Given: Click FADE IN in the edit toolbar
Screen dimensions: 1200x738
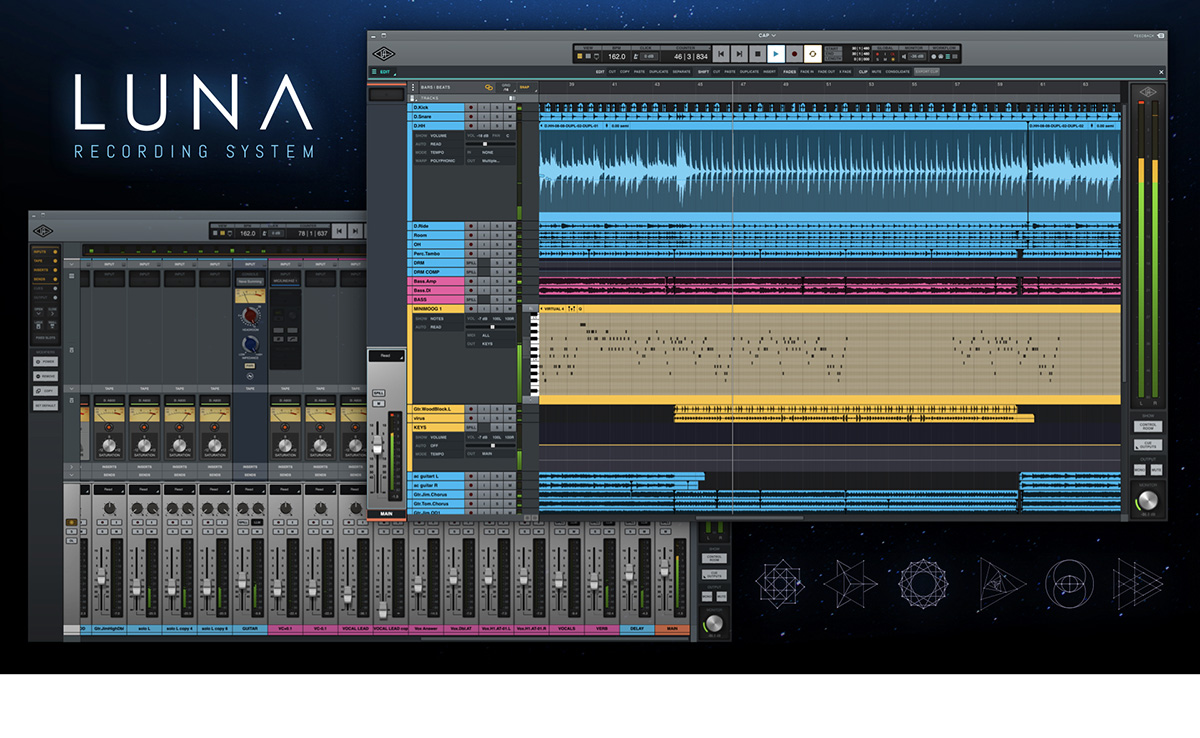Looking at the screenshot, I should 807,71.
